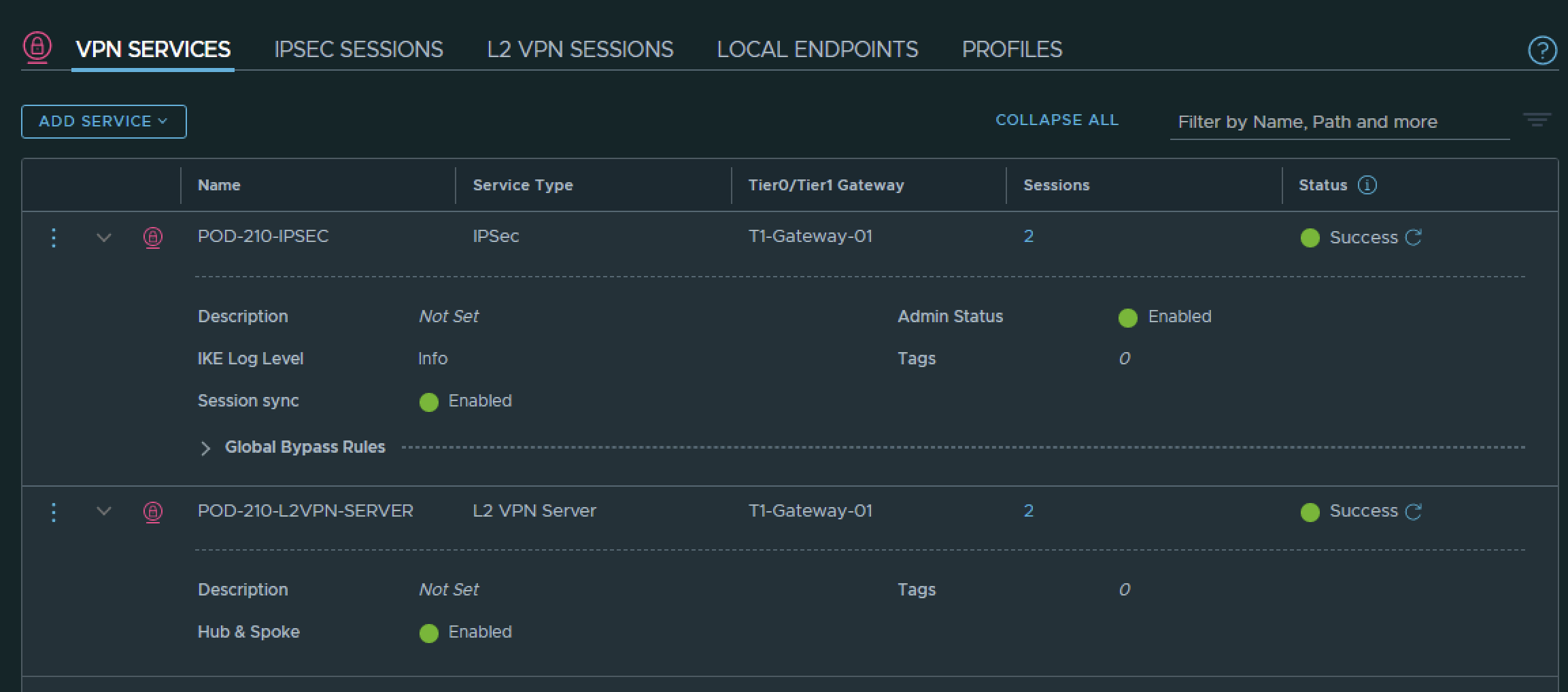Open the Add Service dropdown
Viewport: 1568px width, 692px height.
coord(104,122)
